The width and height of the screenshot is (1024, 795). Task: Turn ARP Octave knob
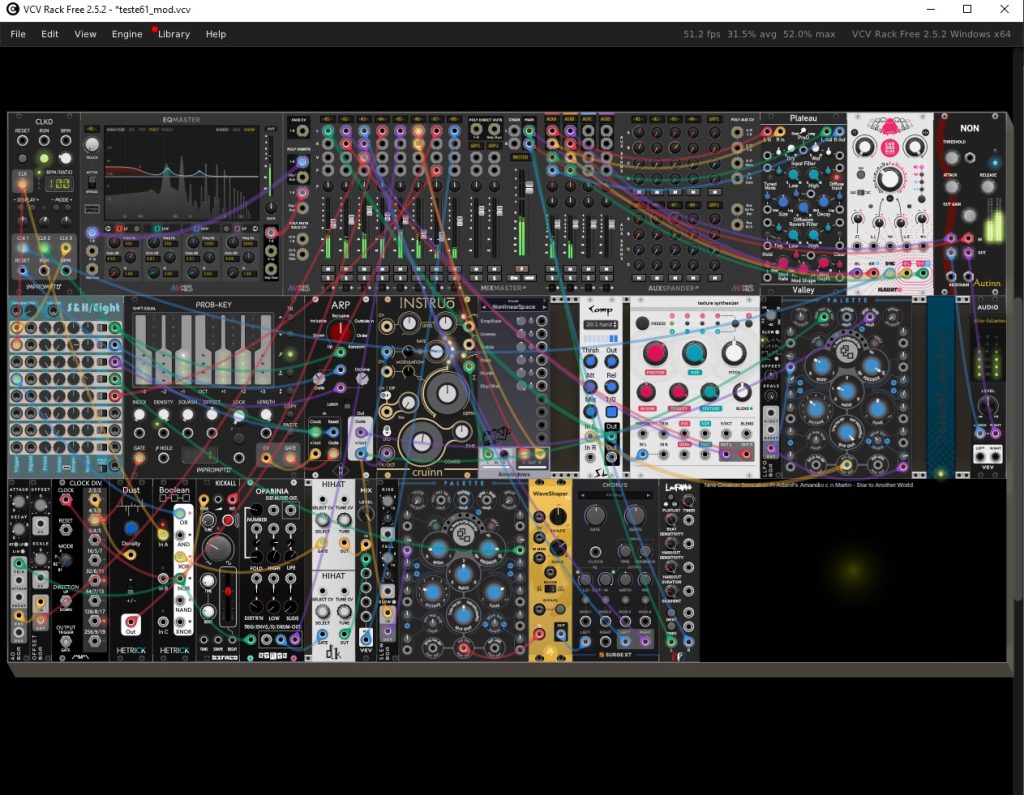tap(361, 379)
